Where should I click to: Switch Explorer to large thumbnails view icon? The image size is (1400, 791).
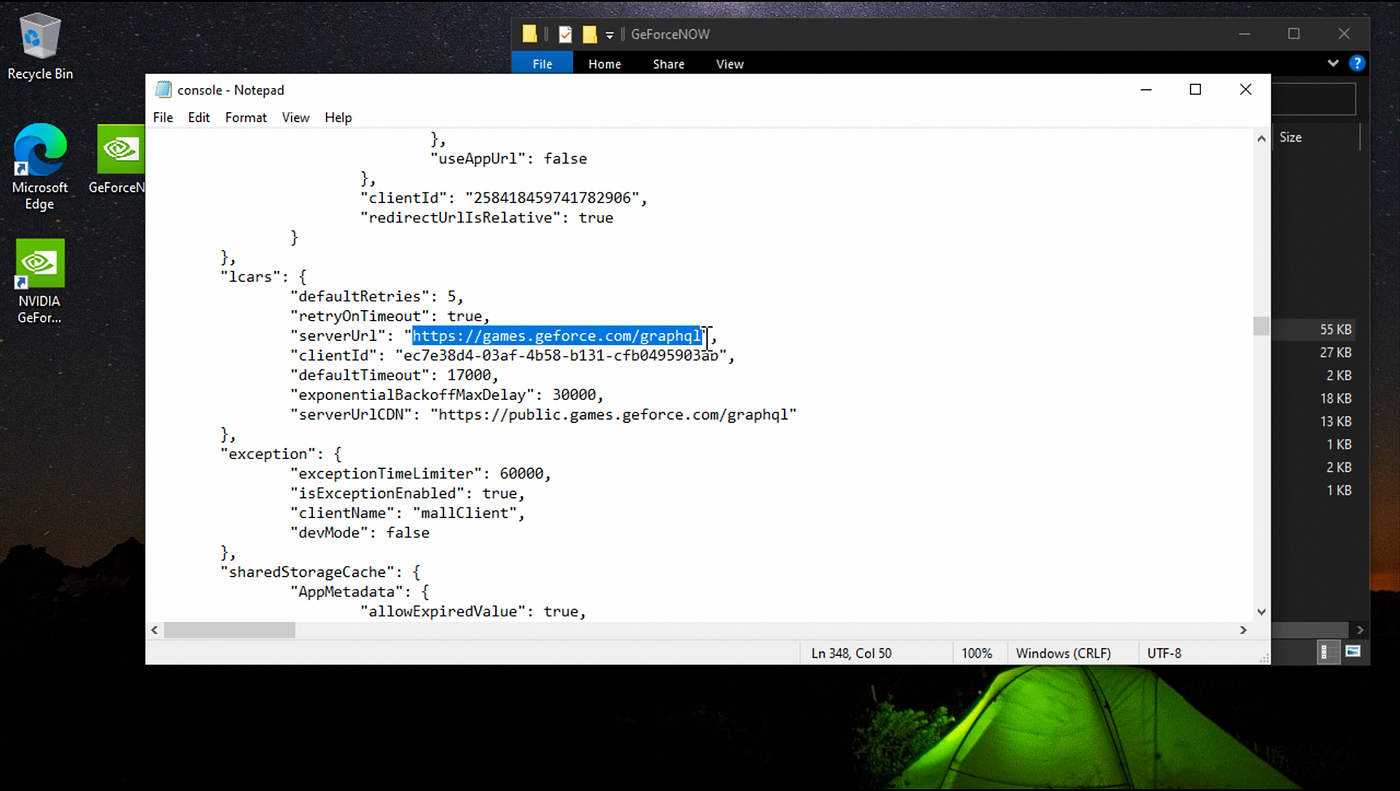click(1352, 652)
